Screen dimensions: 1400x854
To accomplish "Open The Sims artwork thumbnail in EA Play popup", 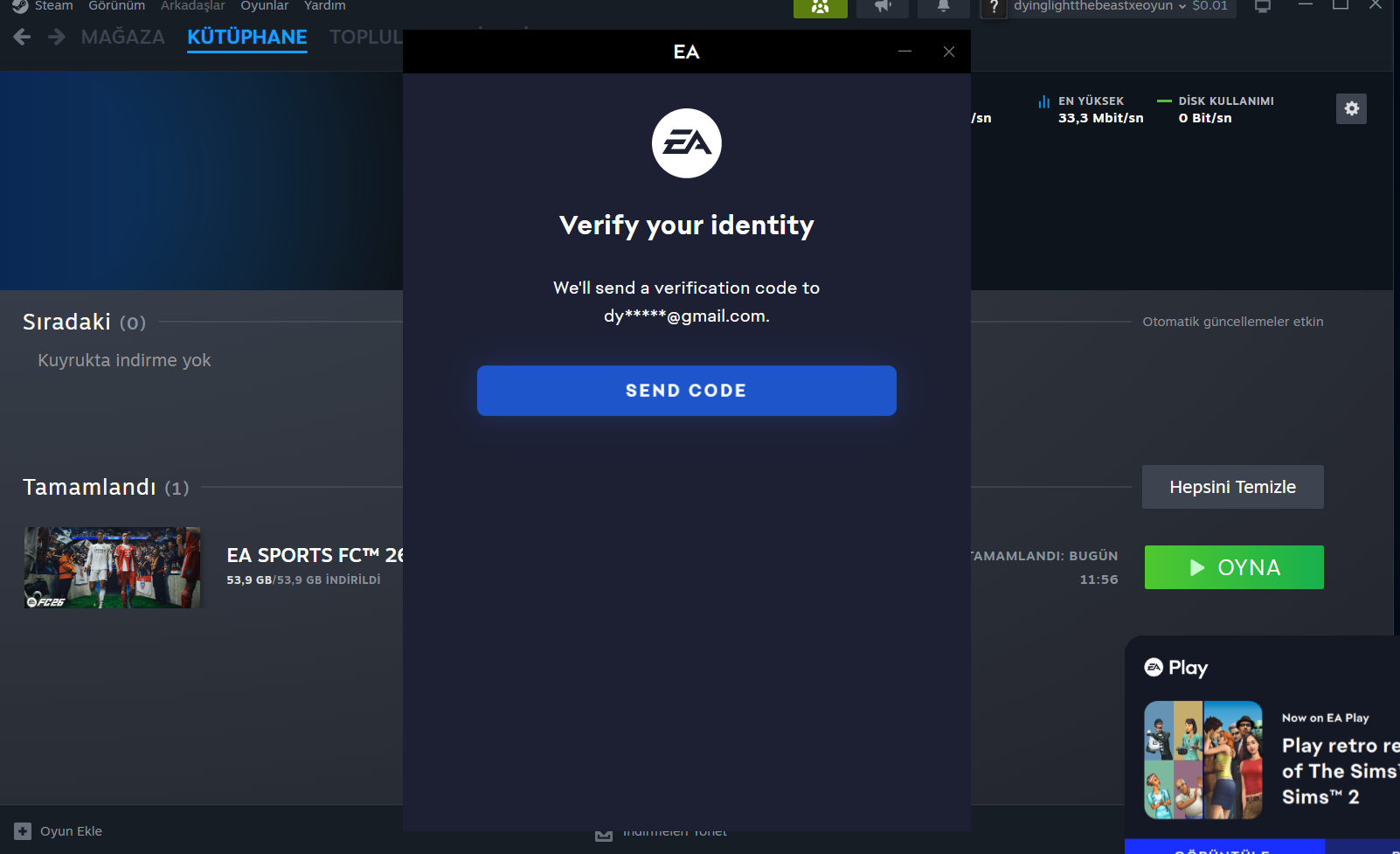I will (1203, 760).
